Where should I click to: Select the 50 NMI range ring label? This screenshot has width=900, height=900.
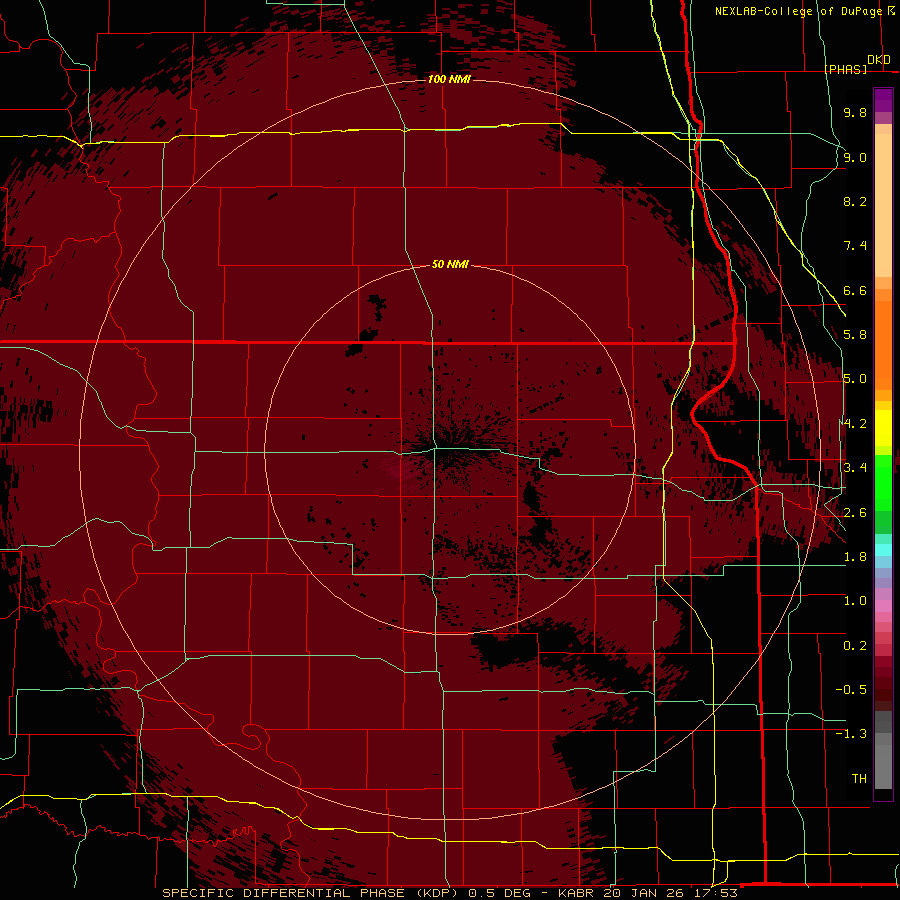tap(450, 264)
